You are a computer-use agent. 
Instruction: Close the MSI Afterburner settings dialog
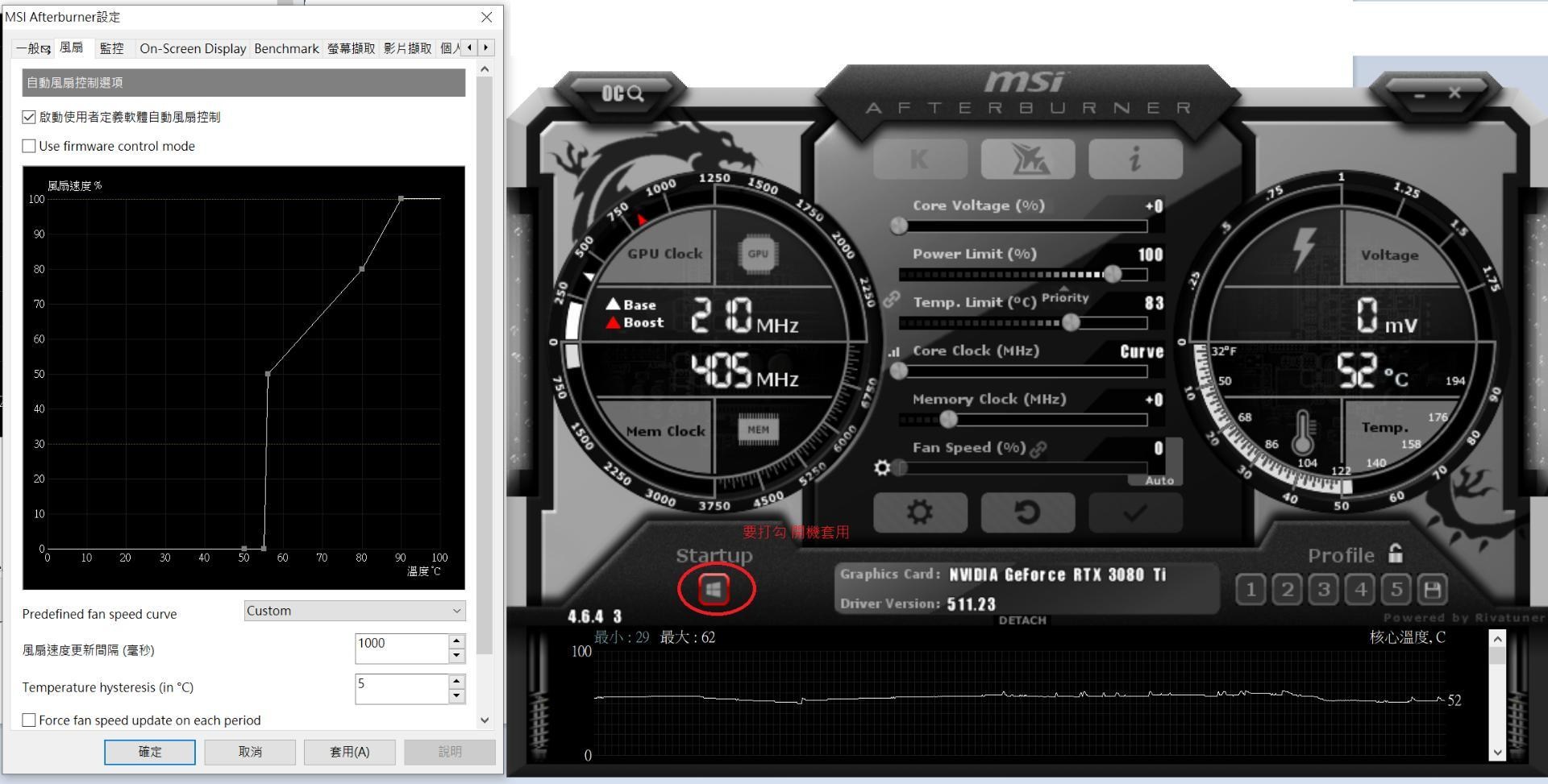(486, 17)
